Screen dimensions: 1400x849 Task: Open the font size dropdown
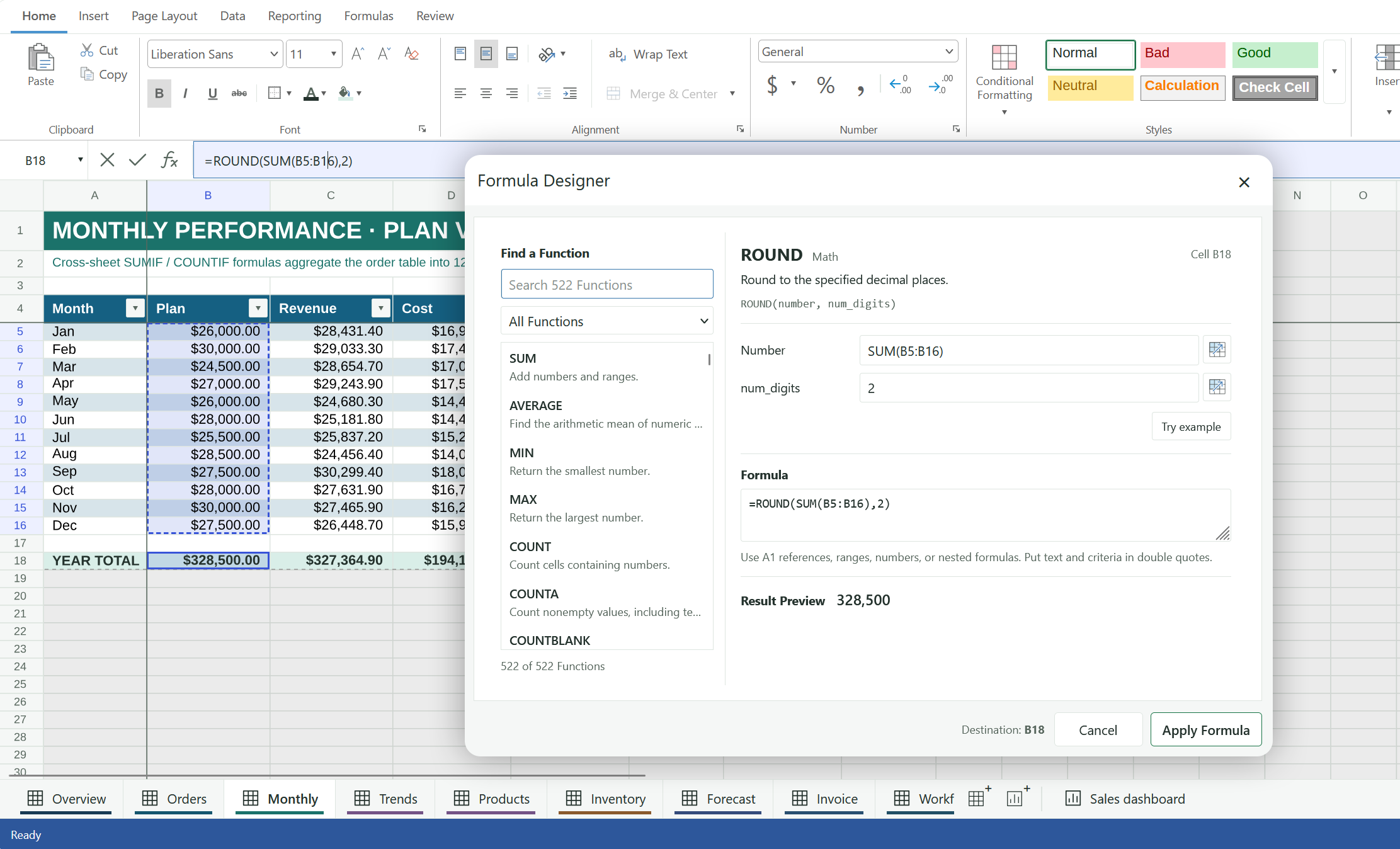tap(333, 54)
